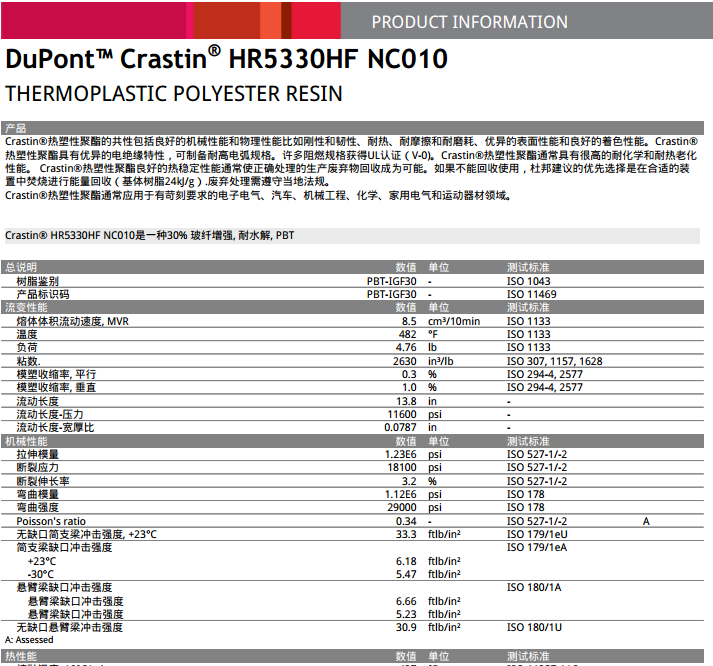Click the ISO 180/1A standard
This screenshot has height=666, width=713.
[534, 587]
